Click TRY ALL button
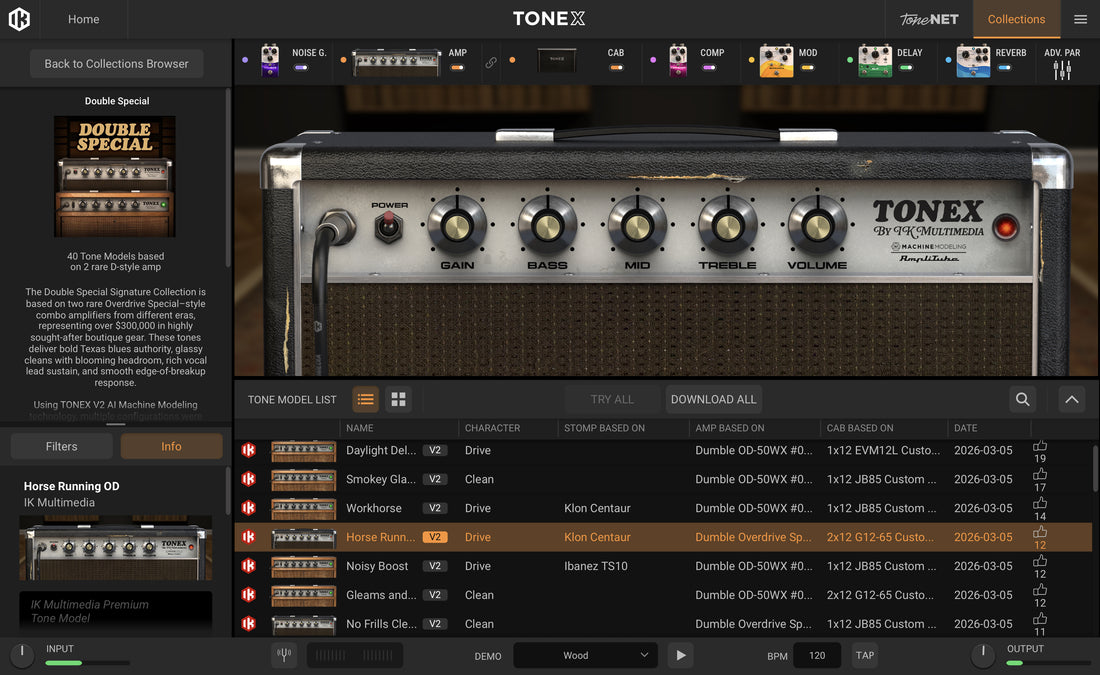 point(612,399)
